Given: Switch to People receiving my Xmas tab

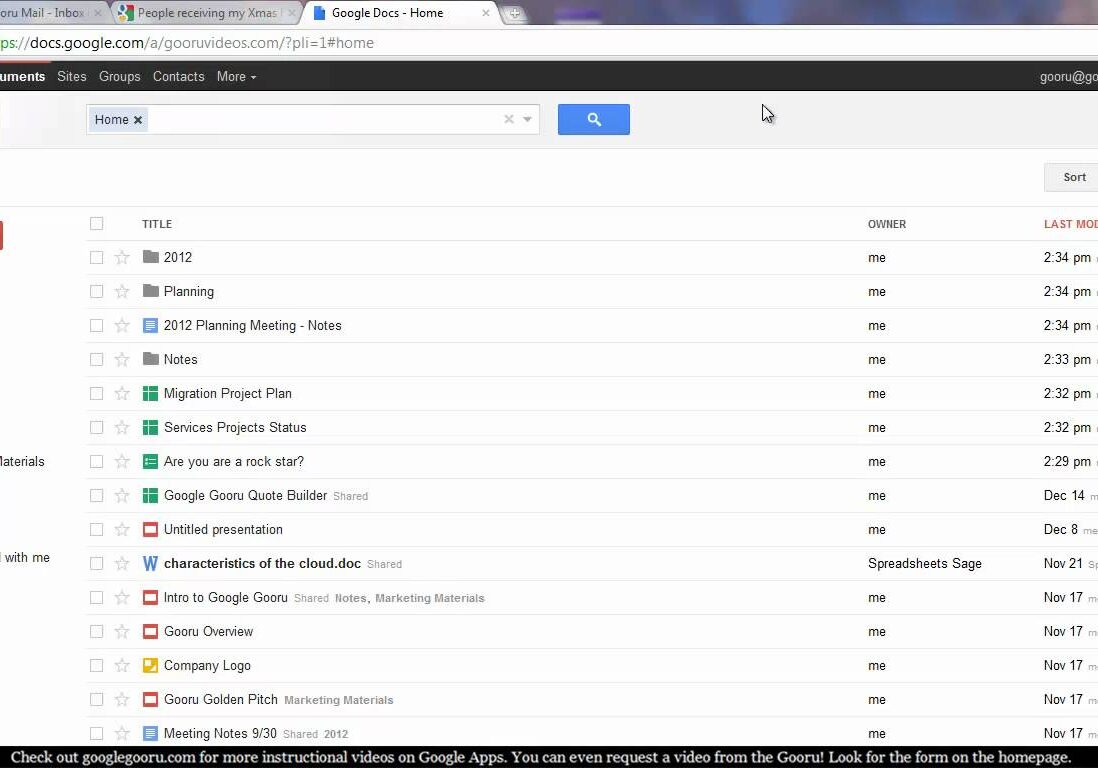Looking at the screenshot, I should pos(207,13).
